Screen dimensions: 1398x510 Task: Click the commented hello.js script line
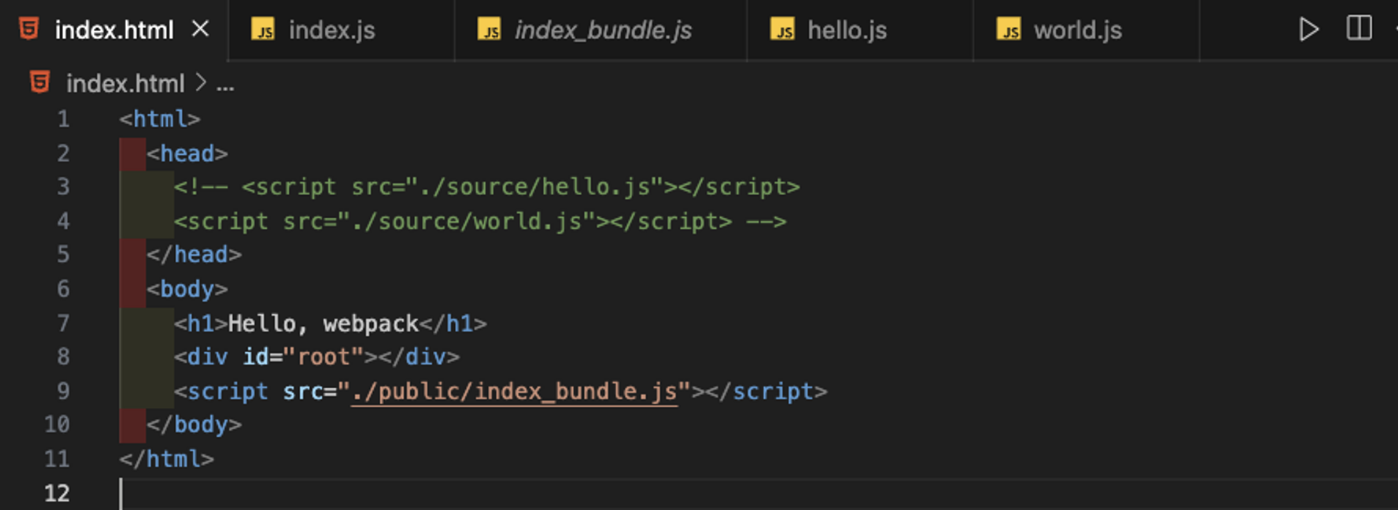[x=487, y=187]
